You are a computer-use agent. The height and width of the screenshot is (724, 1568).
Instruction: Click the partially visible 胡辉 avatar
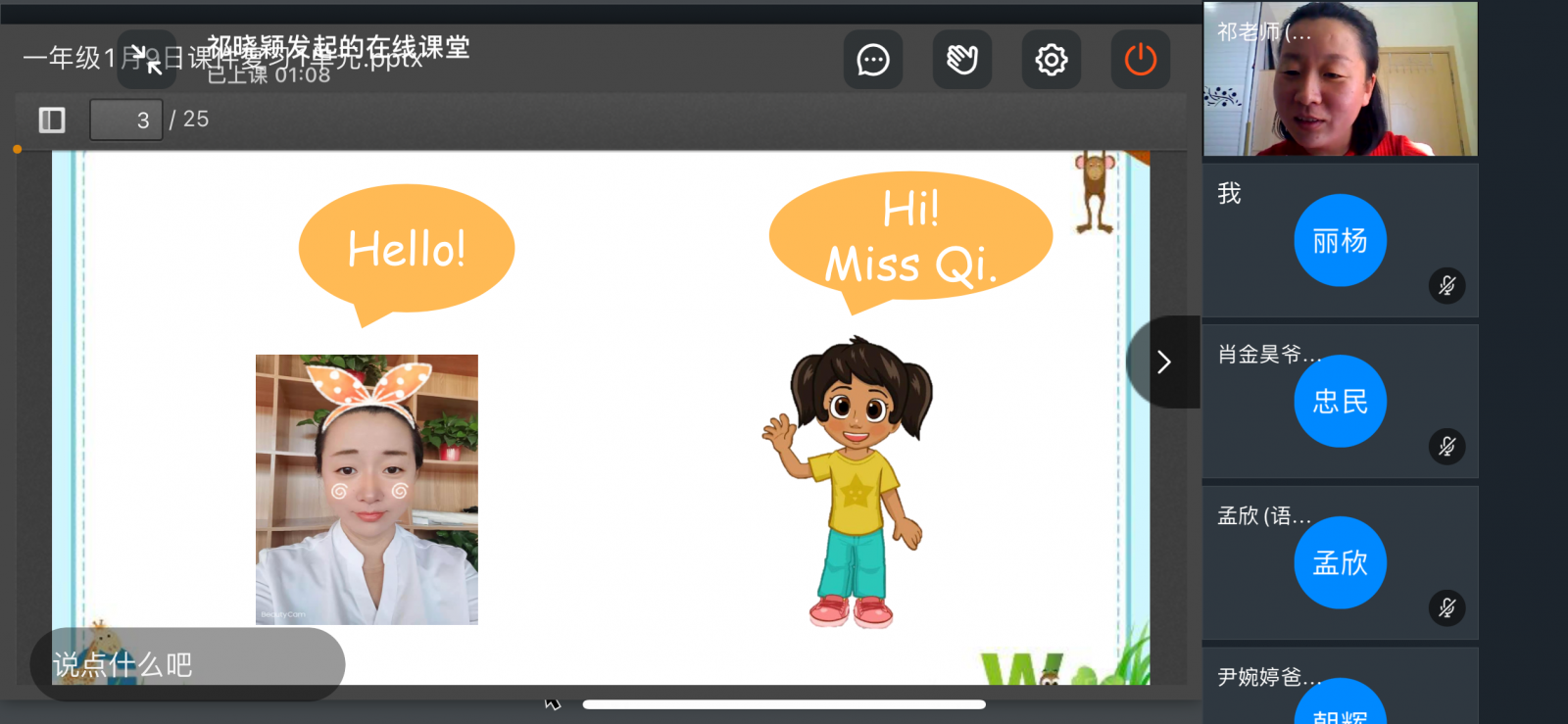(1340, 705)
